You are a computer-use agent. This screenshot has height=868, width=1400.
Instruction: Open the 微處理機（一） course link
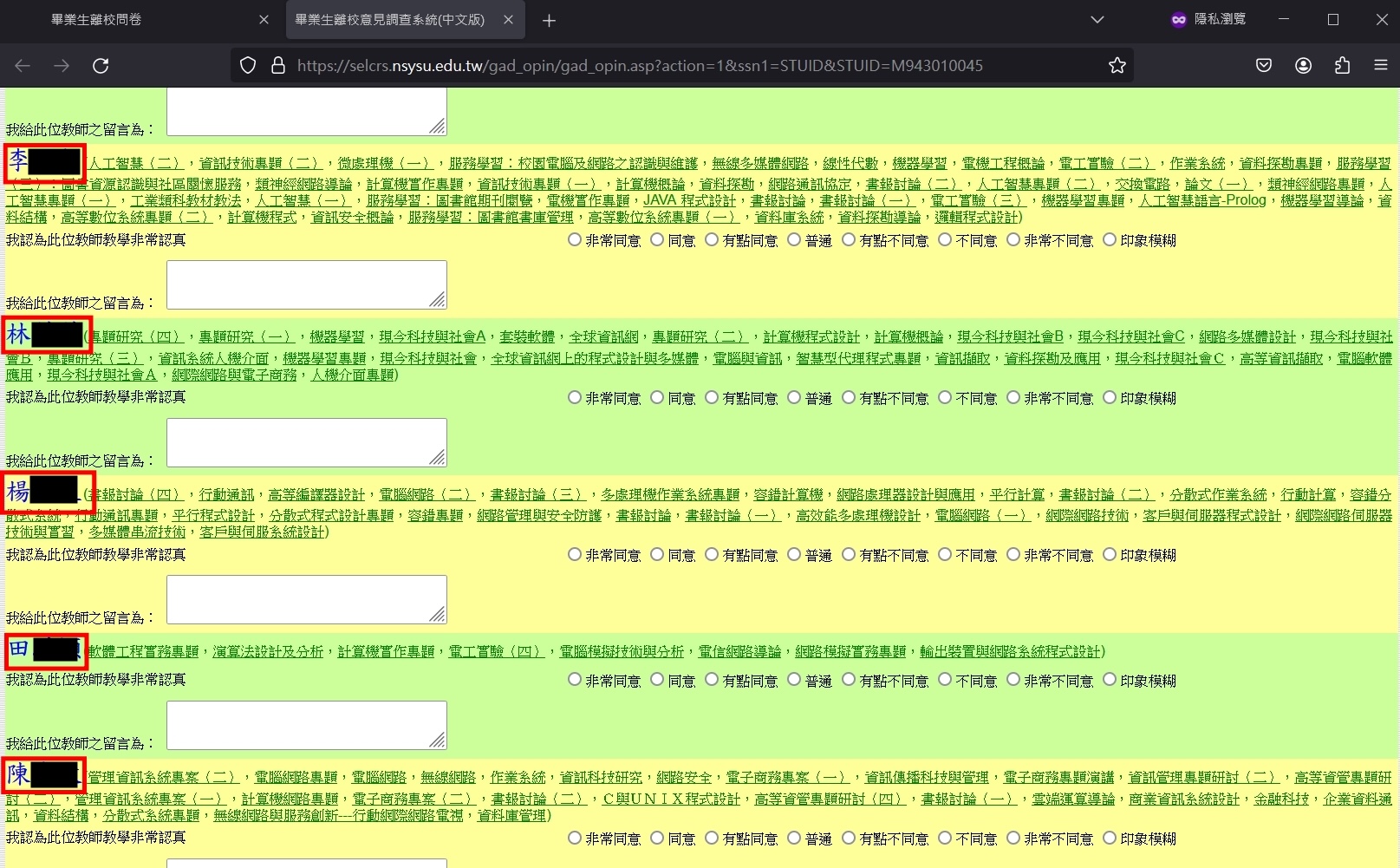386,163
